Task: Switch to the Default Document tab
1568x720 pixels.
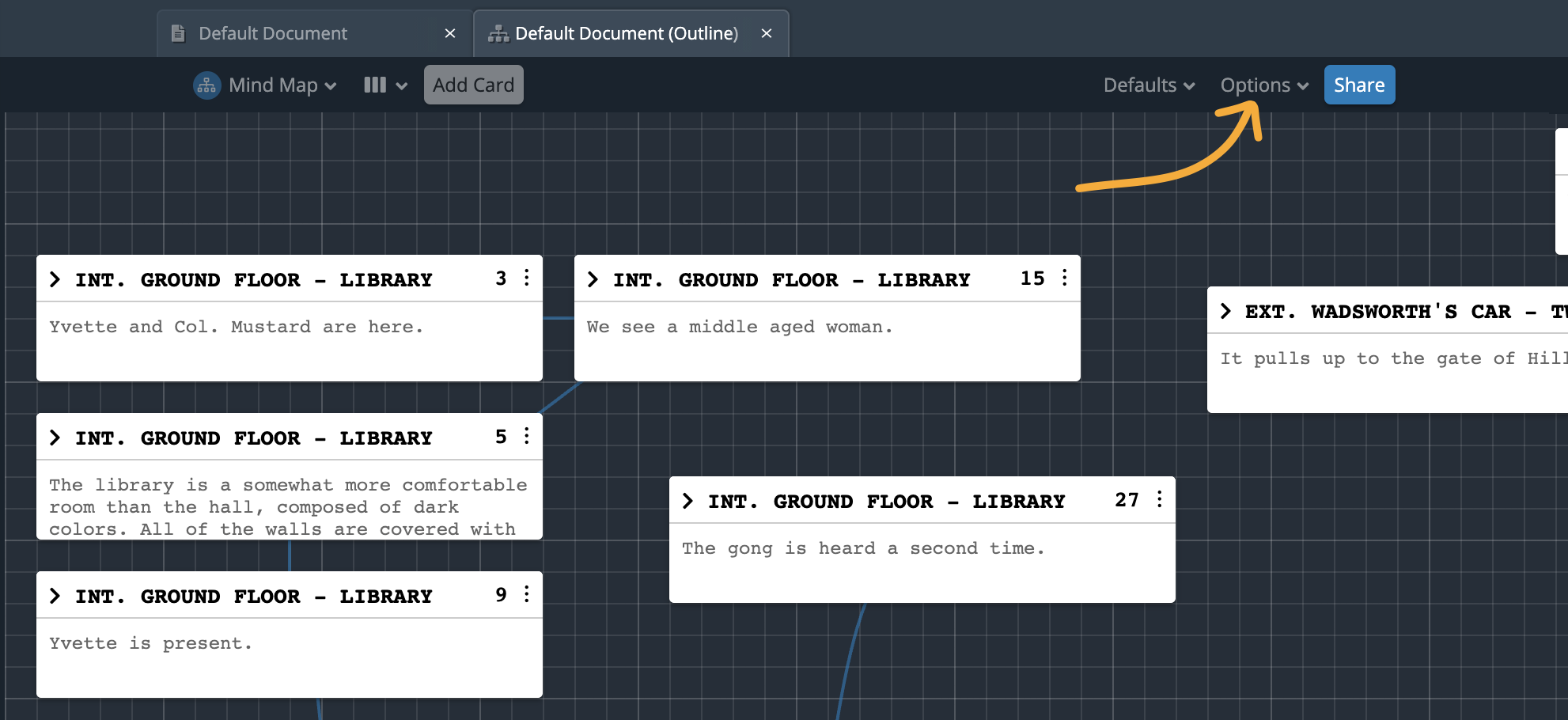Action: (273, 32)
